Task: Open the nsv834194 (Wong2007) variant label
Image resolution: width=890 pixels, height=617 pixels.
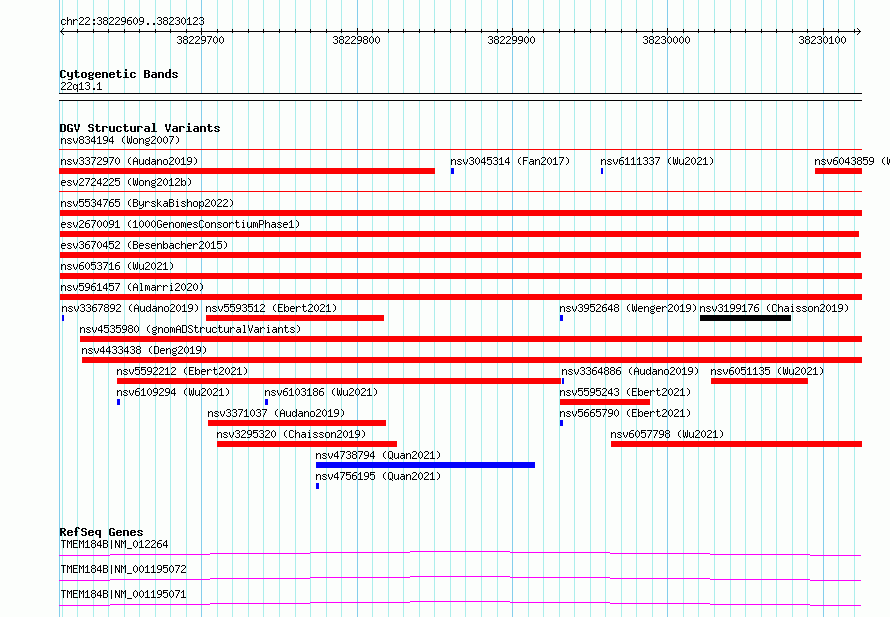Action: [120, 140]
